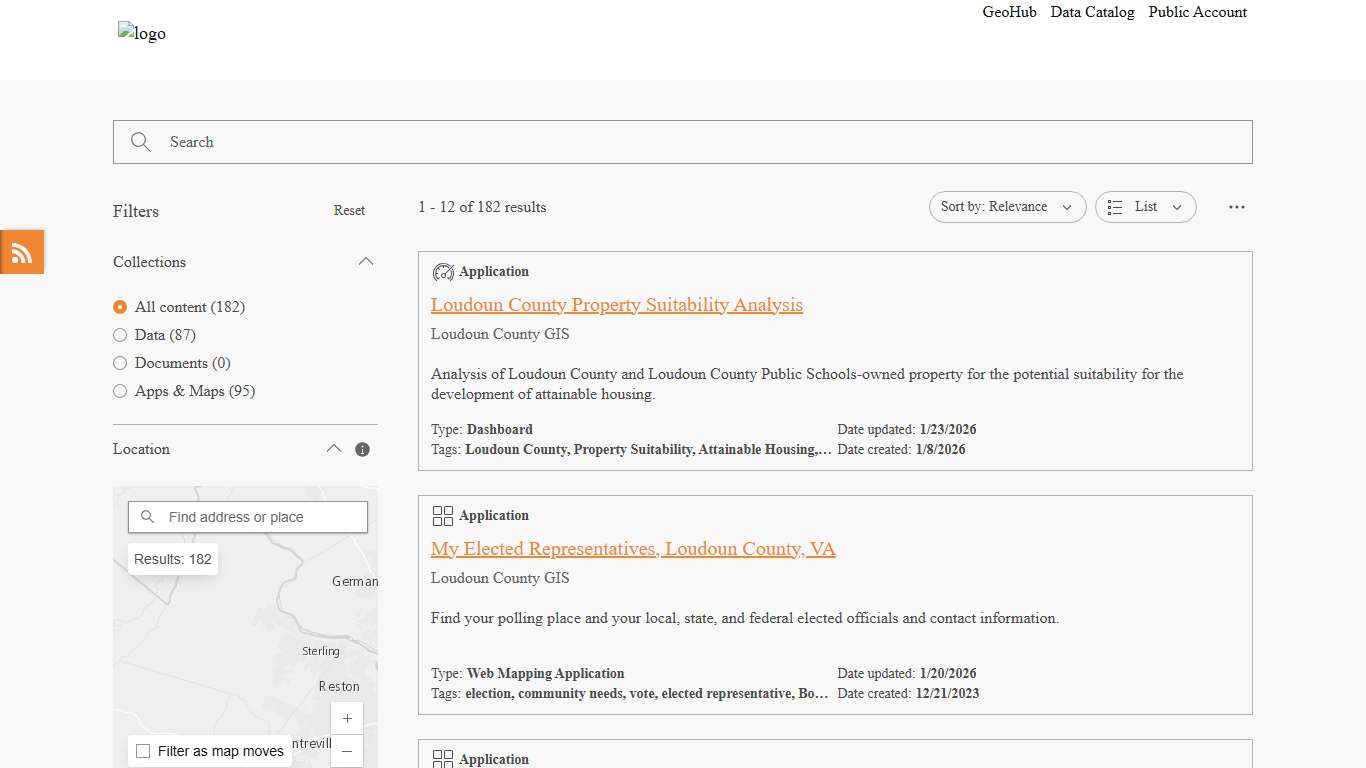
Task: Click the Location info icon
Action: tap(362, 450)
